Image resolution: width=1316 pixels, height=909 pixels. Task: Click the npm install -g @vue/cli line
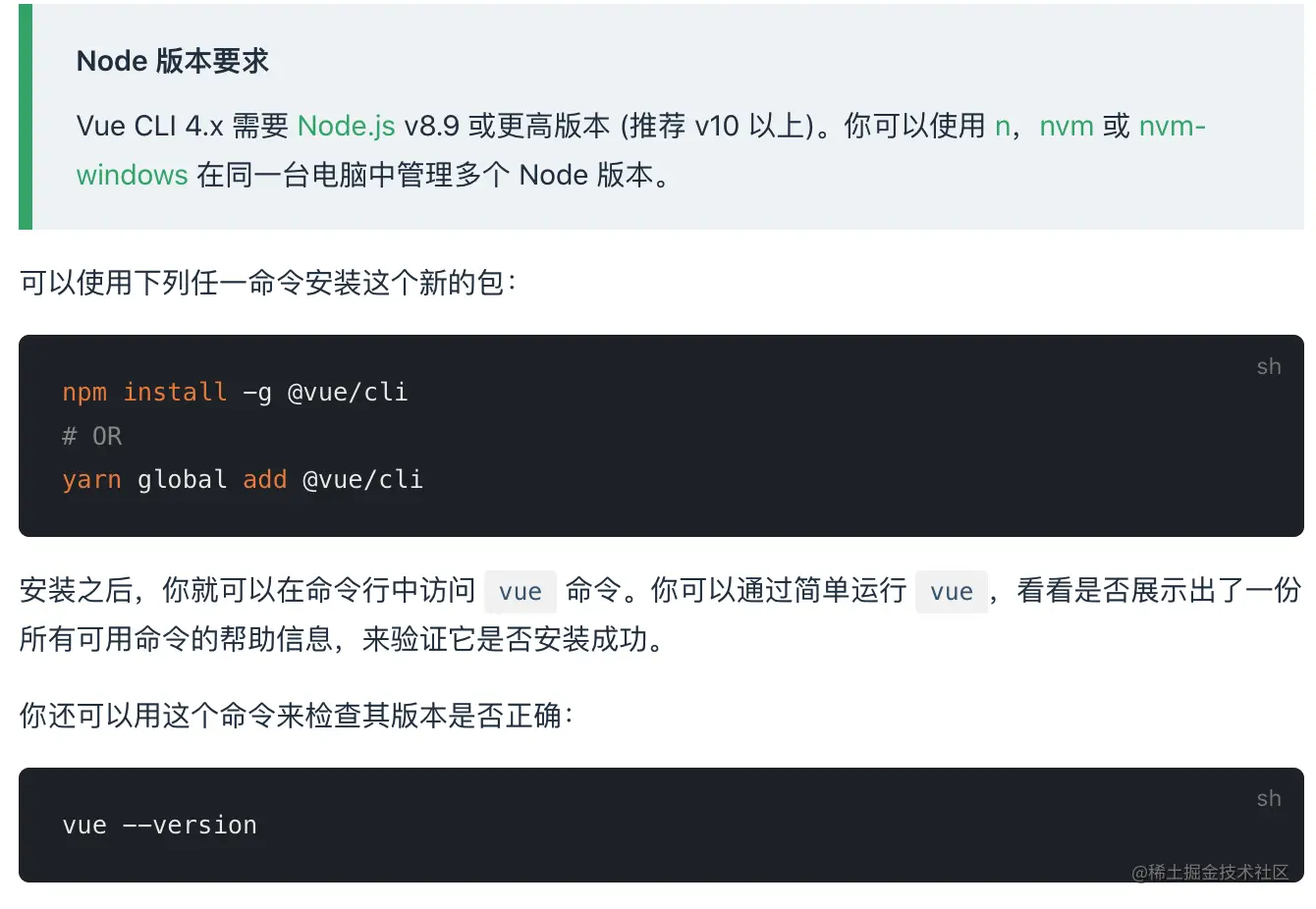(x=235, y=393)
